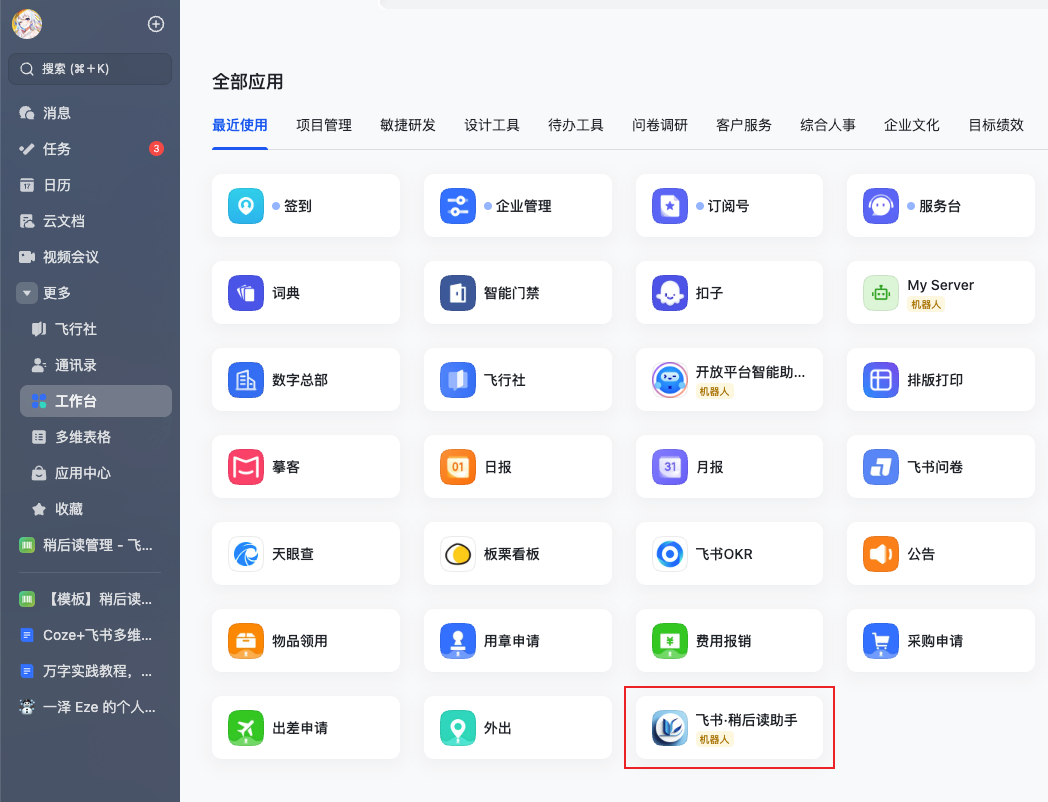Switch to the 综合人事 tab

(828, 125)
